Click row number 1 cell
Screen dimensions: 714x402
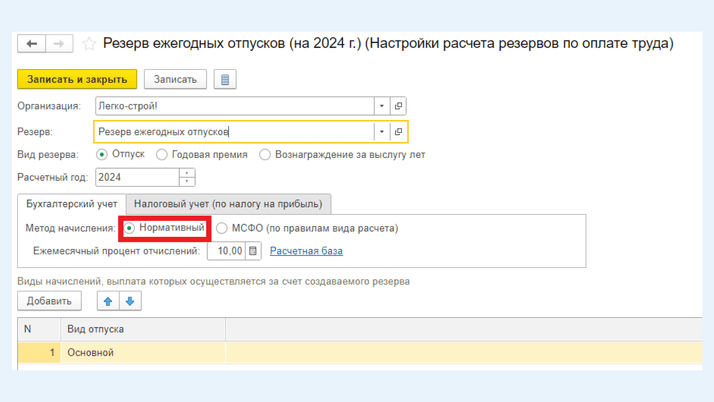[x=39, y=352]
